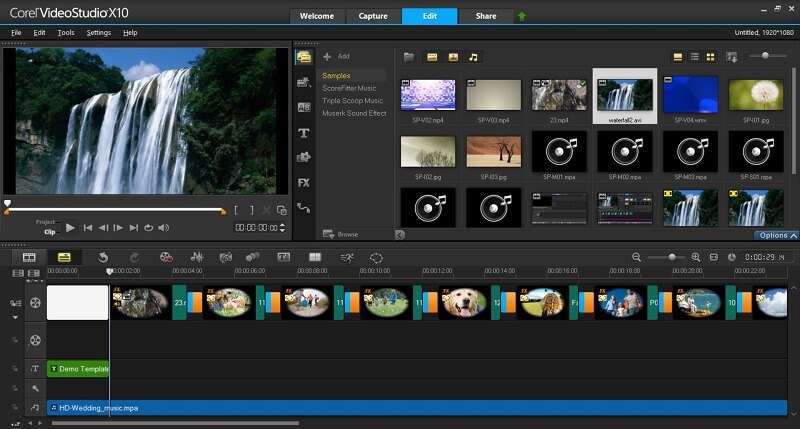Image resolution: width=800 pixels, height=429 pixels.
Task: Collapse the library navigation panel arrow
Action: [401, 235]
